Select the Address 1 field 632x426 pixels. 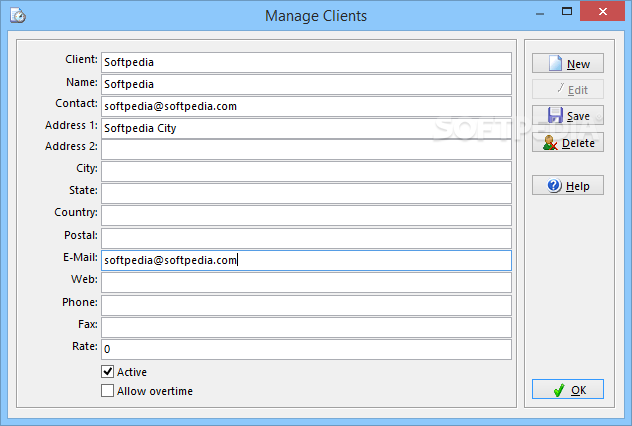coord(306,128)
